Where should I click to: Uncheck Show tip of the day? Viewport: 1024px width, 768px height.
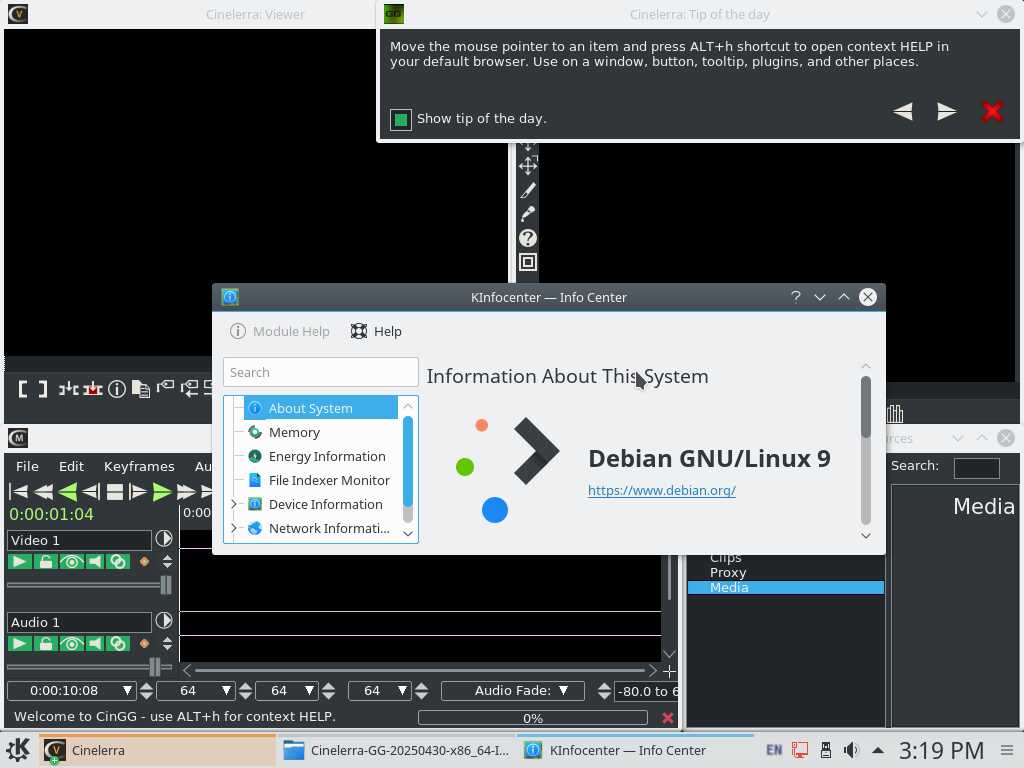pyautogui.click(x=401, y=120)
